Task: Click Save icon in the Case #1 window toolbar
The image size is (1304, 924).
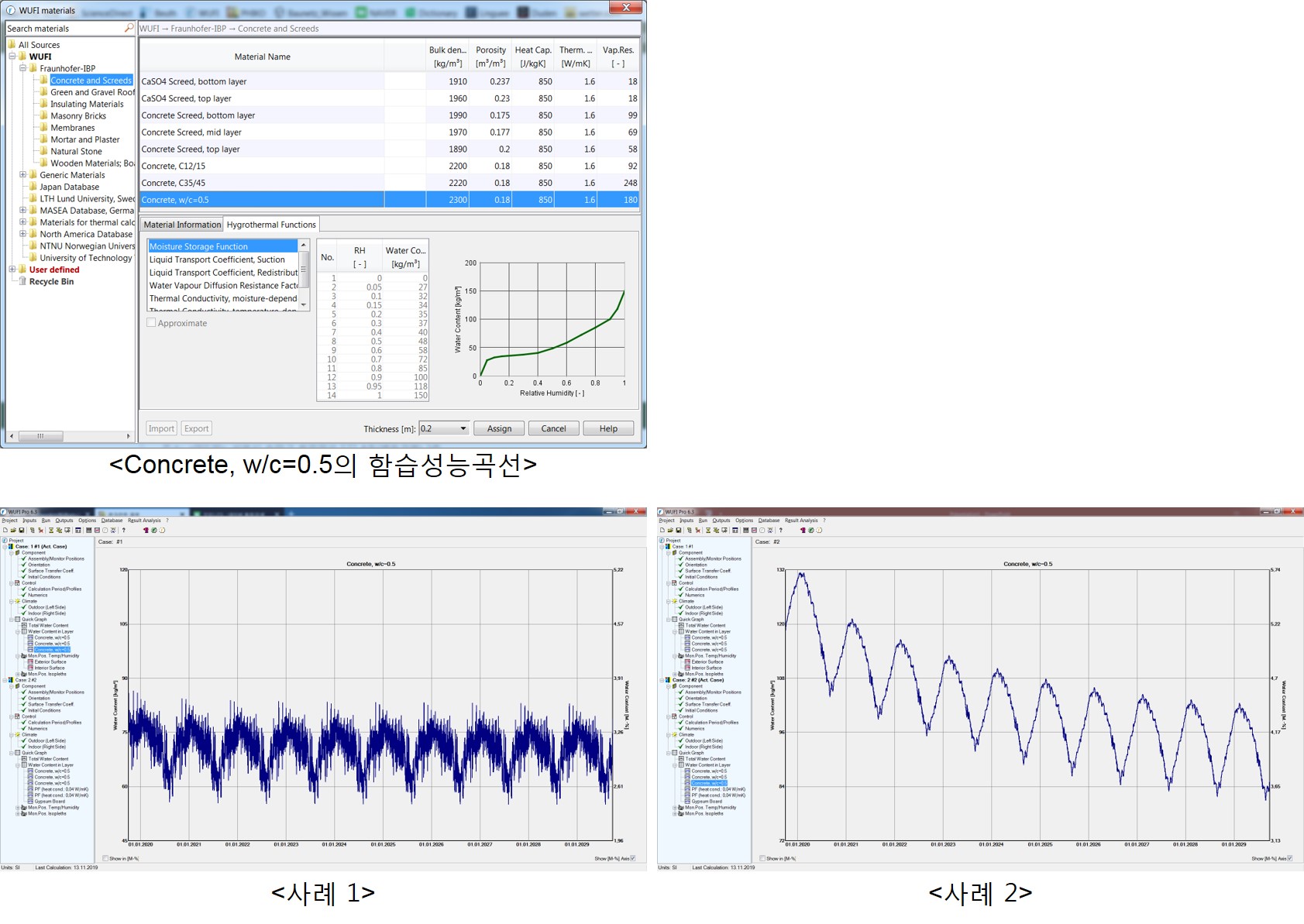Action: coord(21,531)
